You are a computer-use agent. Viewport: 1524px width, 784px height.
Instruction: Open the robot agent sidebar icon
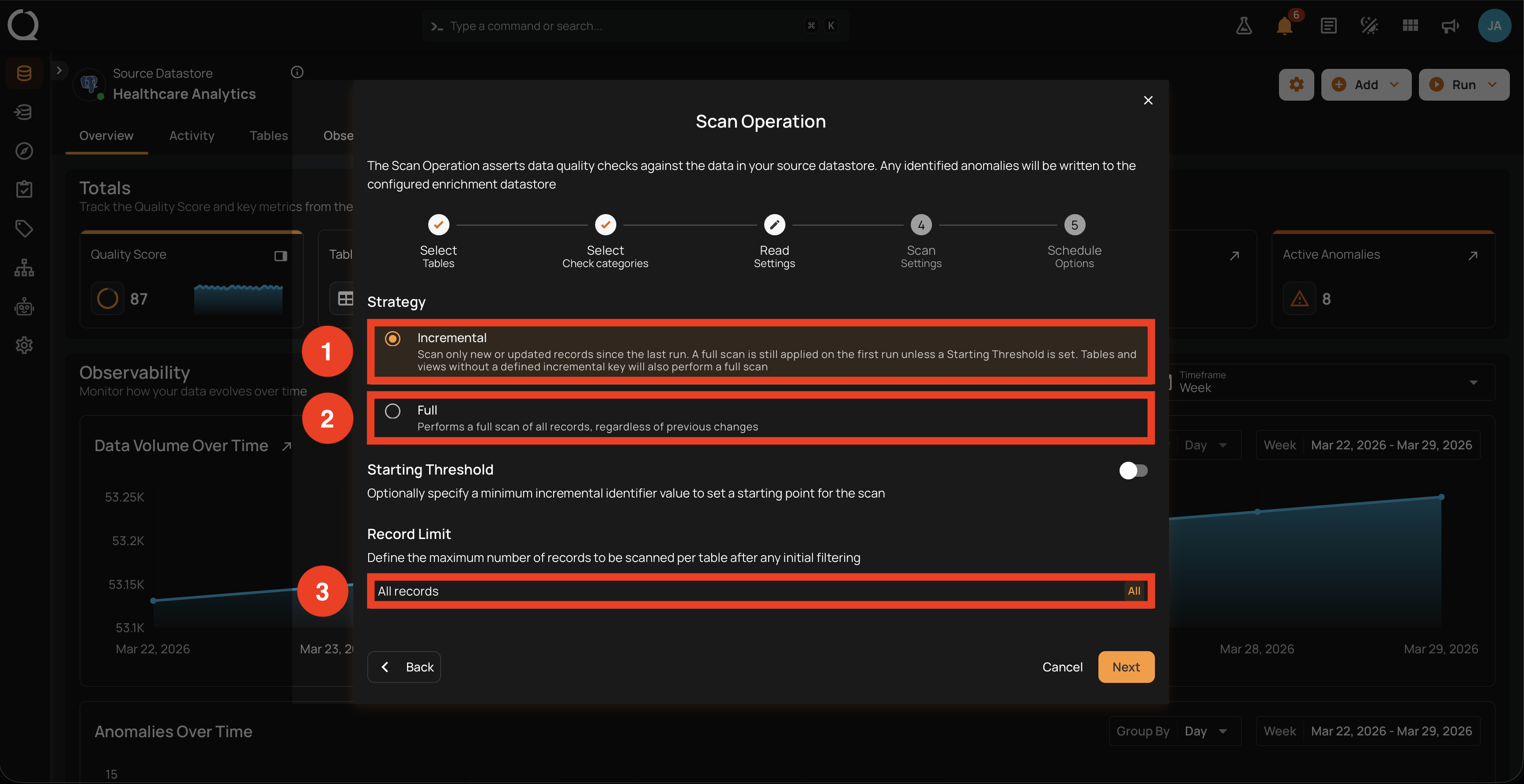click(24, 306)
